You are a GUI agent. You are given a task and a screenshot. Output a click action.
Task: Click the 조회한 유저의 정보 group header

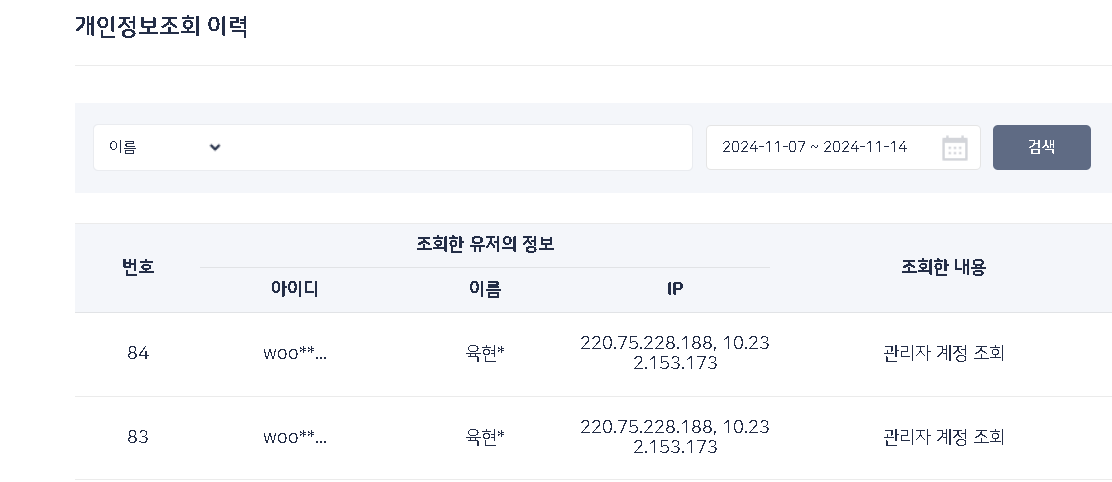(485, 244)
